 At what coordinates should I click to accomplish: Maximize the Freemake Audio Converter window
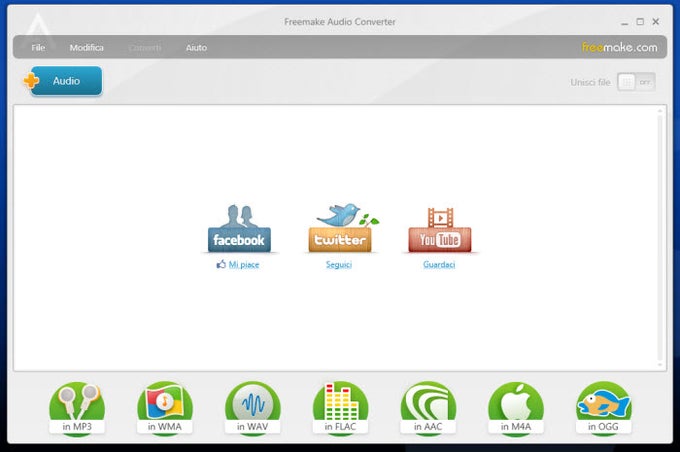tap(640, 22)
